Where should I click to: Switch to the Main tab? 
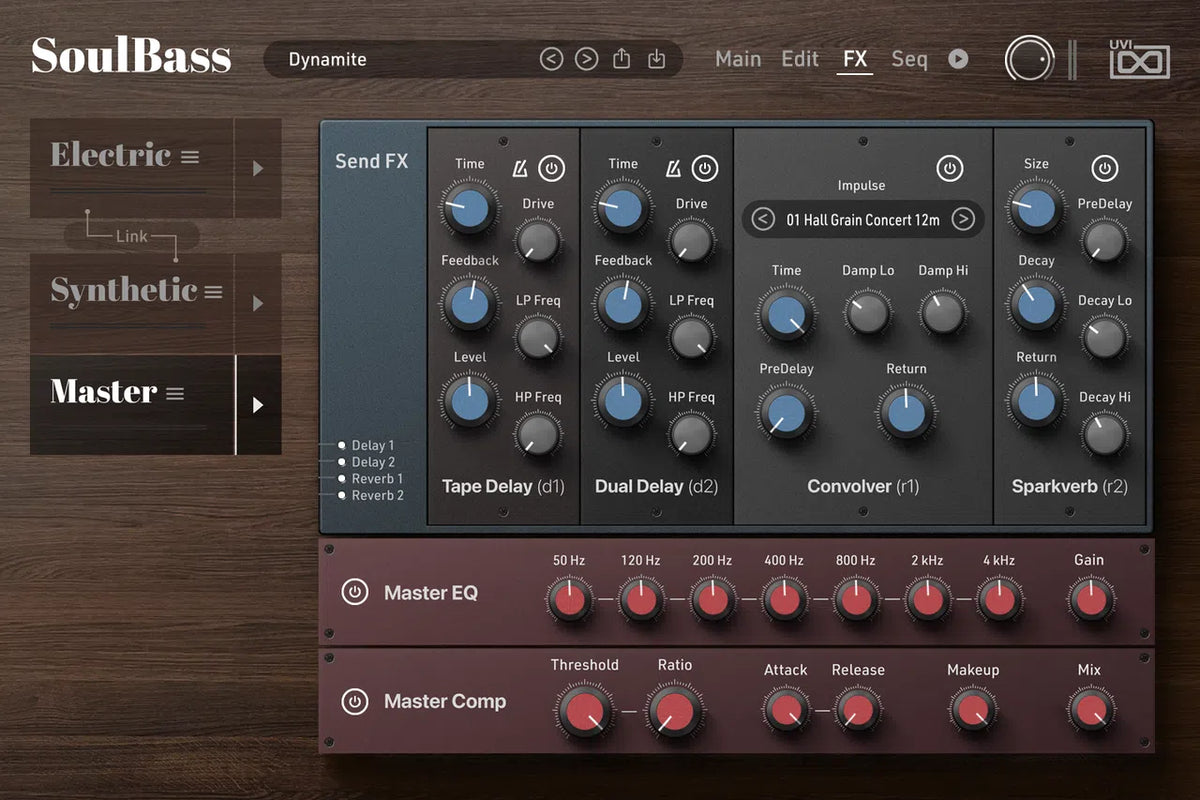[x=738, y=59]
